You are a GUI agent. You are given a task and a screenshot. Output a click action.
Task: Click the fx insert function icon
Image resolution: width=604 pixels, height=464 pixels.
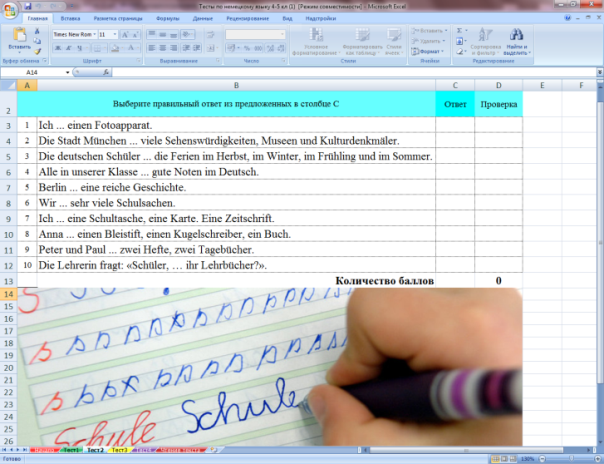(x=106, y=72)
